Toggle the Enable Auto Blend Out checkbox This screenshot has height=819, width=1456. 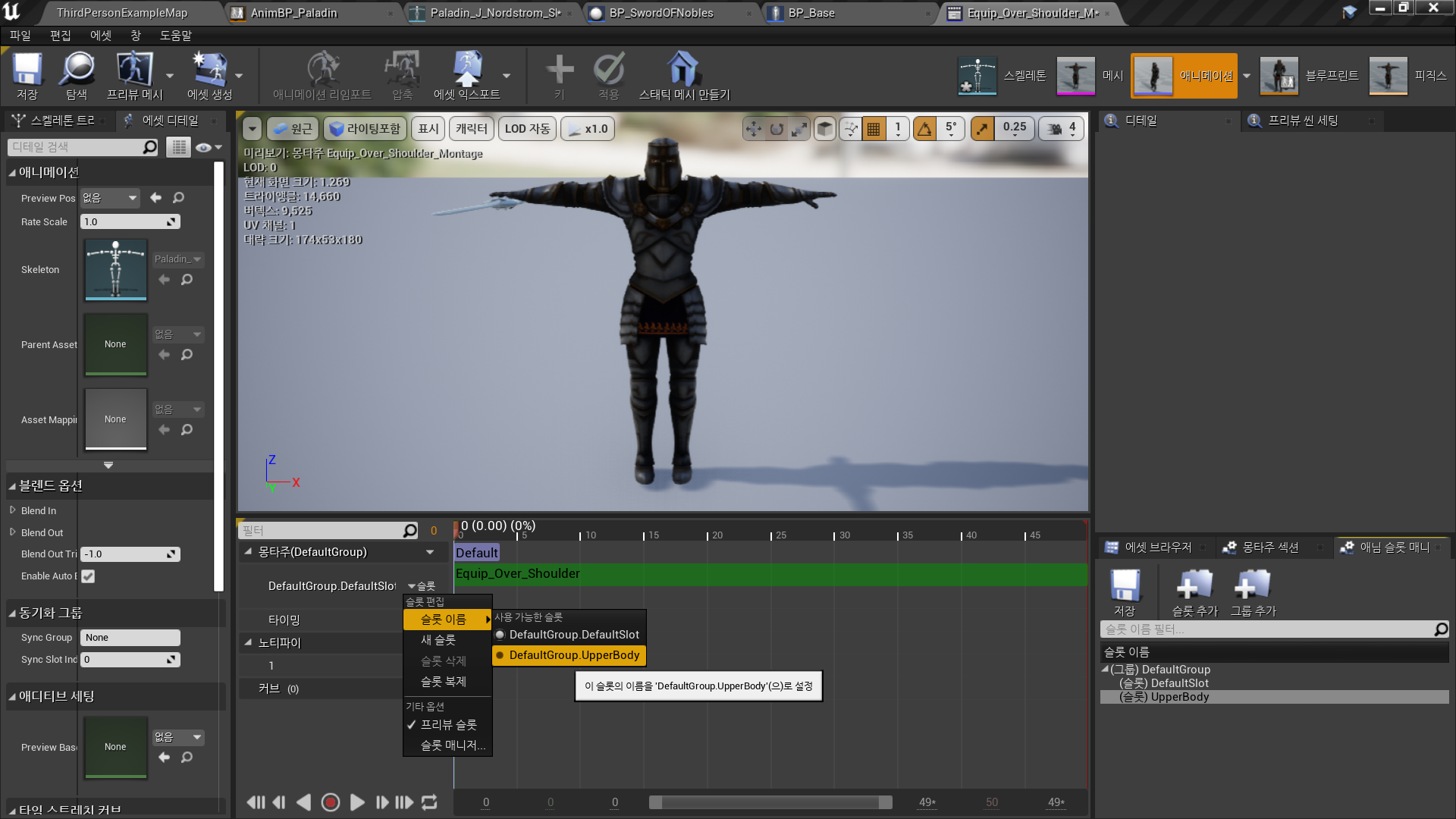coord(89,576)
